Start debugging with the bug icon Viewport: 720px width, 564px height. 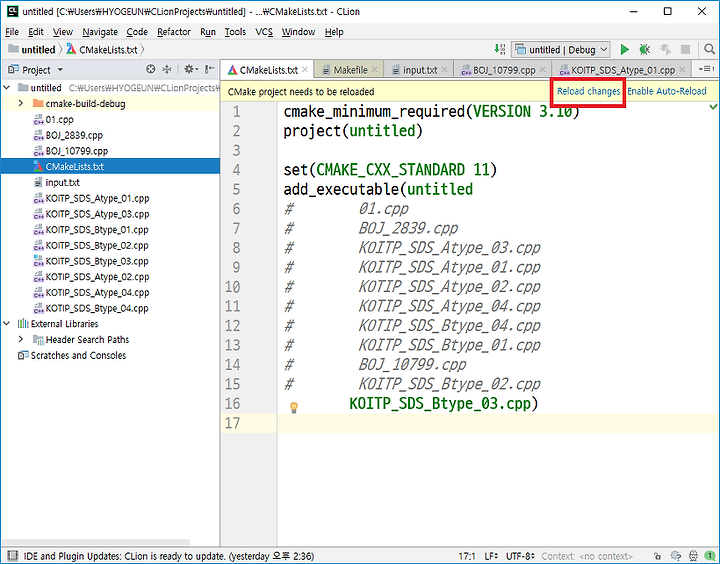[x=645, y=49]
